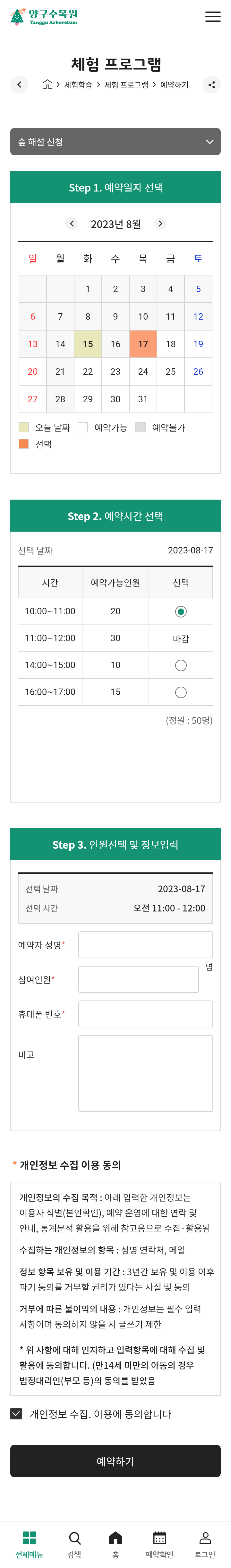
Task: Select the 10:00~11:00 time slot radio
Action: 180,611
